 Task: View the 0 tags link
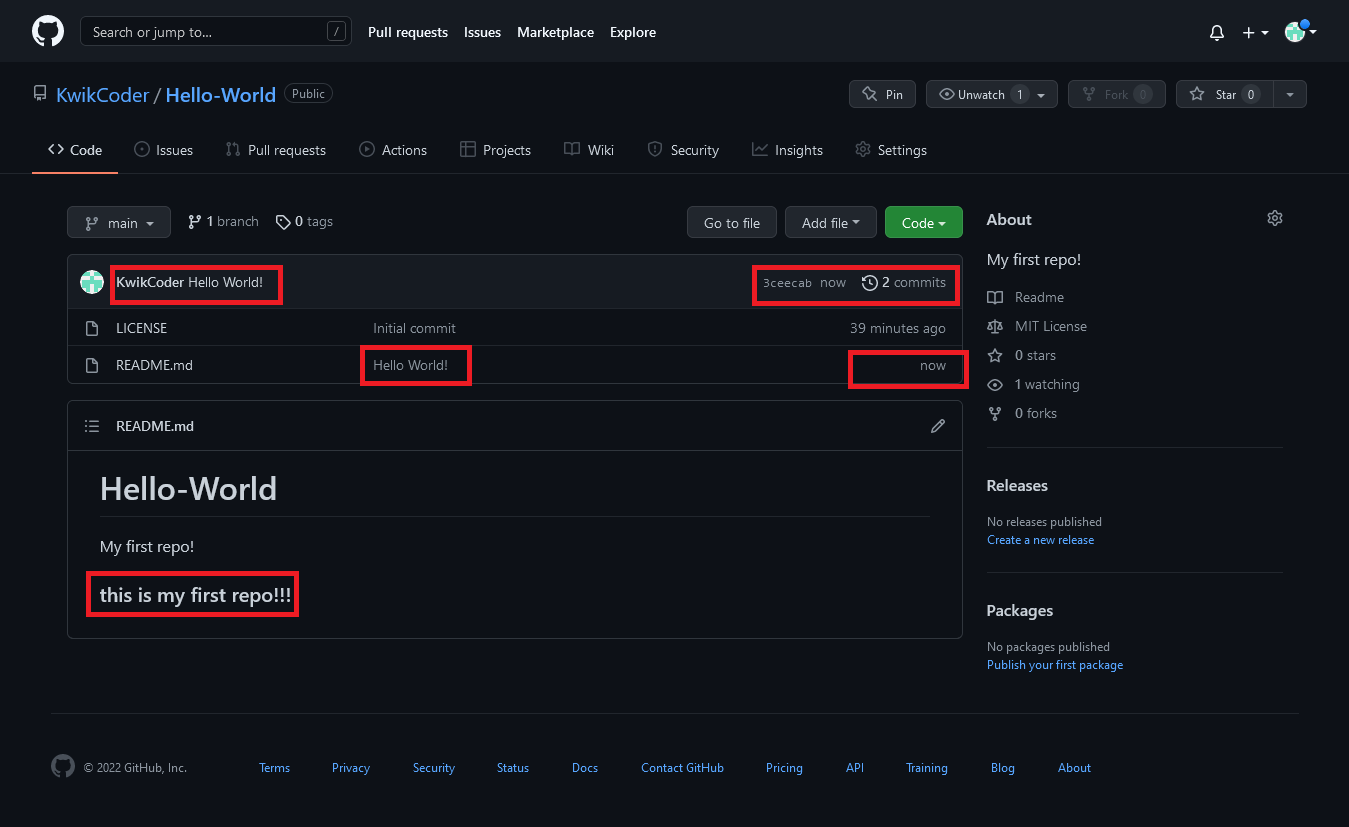(304, 222)
